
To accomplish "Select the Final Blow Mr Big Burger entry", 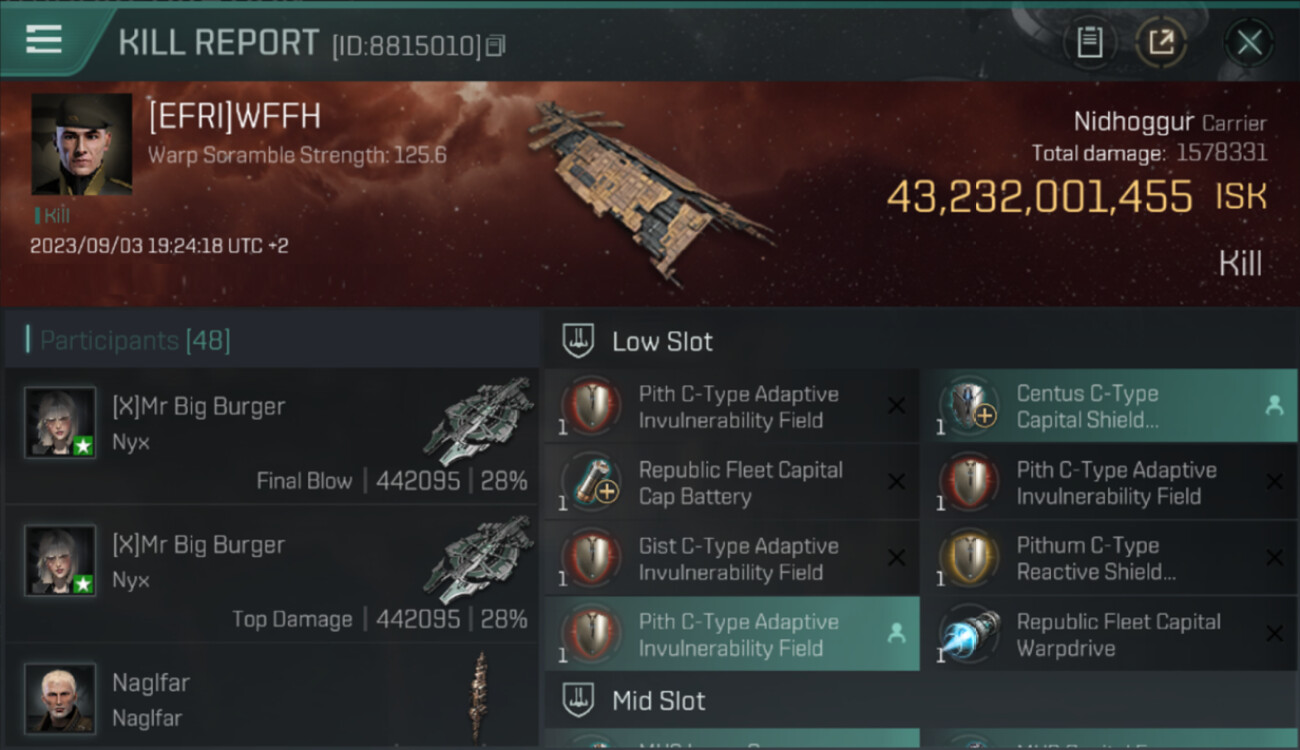I will tap(272, 435).
